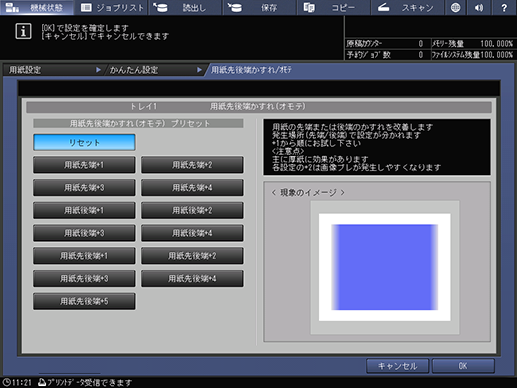Click the 予約ジョブ数 value
Screen dimensions: 517x388
tap(421, 55)
